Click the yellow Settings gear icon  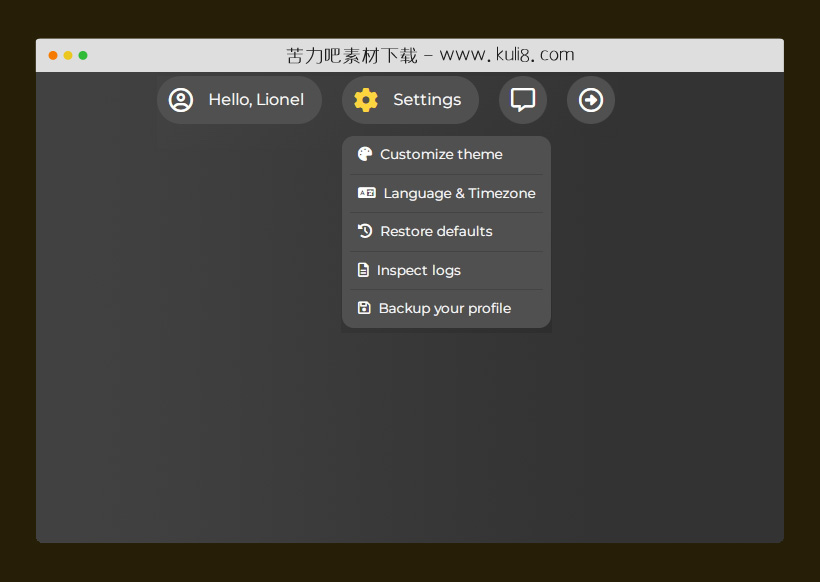pyautogui.click(x=366, y=100)
